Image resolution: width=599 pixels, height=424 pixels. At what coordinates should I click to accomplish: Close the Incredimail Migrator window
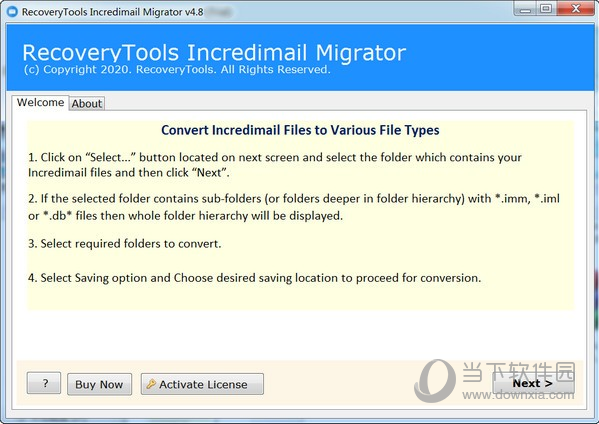[x=576, y=9]
